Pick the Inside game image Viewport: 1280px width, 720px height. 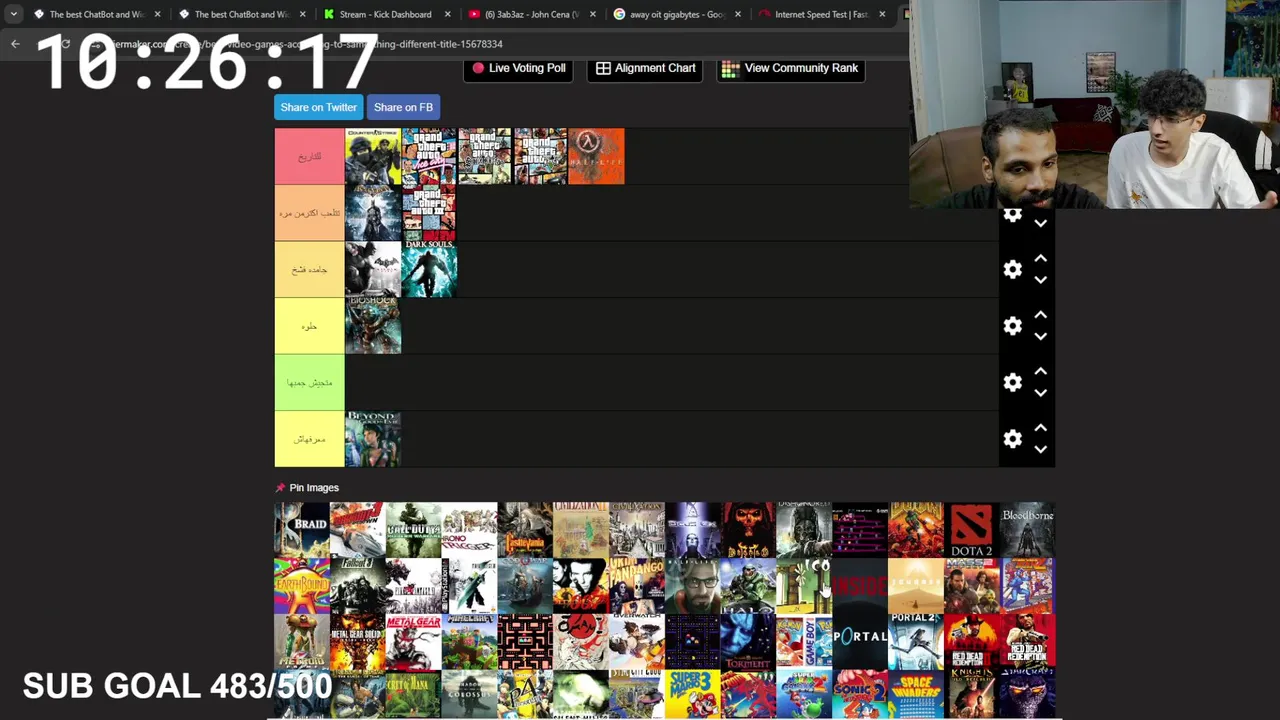(x=860, y=586)
